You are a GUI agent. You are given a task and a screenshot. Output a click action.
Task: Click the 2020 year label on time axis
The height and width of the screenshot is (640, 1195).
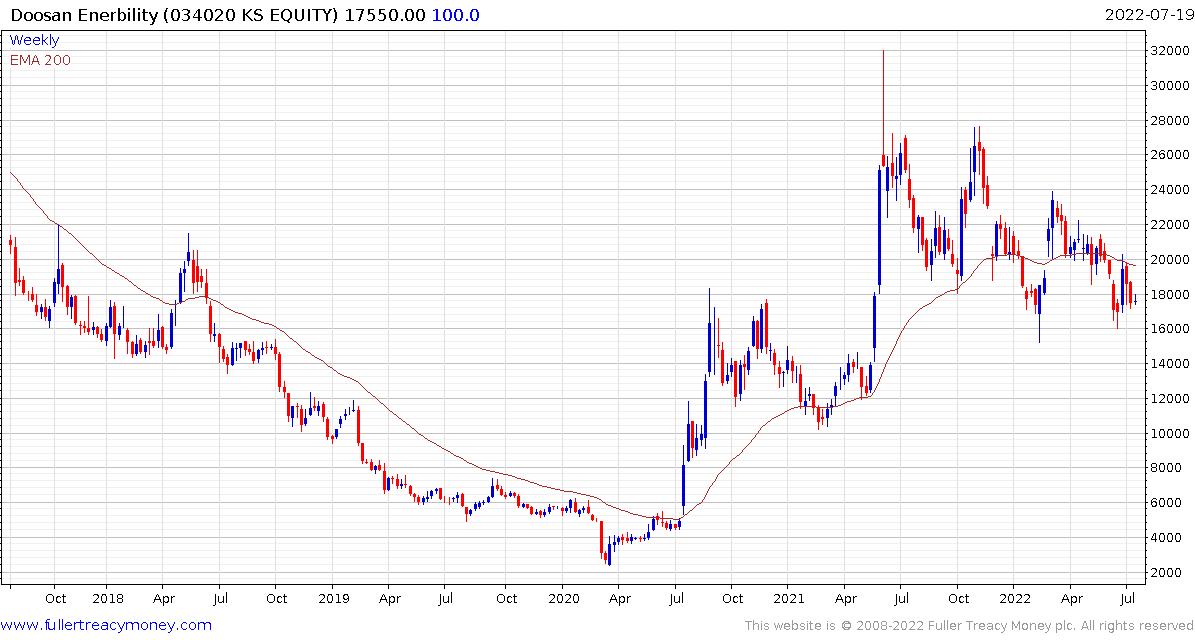pyautogui.click(x=563, y=599)
